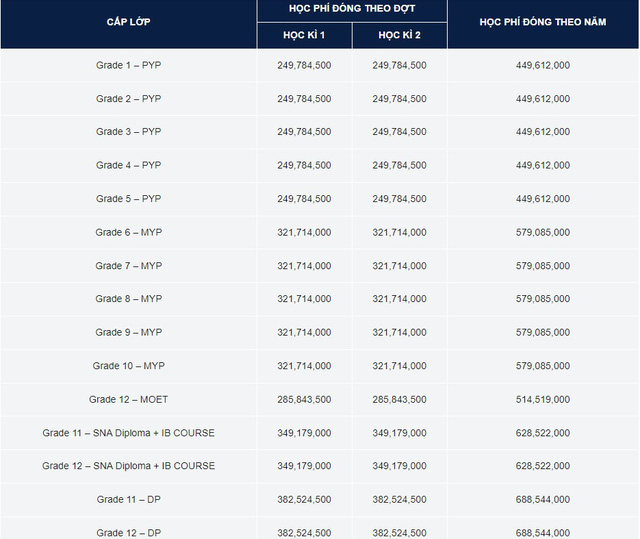The width and height of the screenshot is (640, 539).
Task: Click the HỌC PHÍ ĐÓNG THEO ĐỢT header
Action: pyautogui.click(x=351, y=9)
